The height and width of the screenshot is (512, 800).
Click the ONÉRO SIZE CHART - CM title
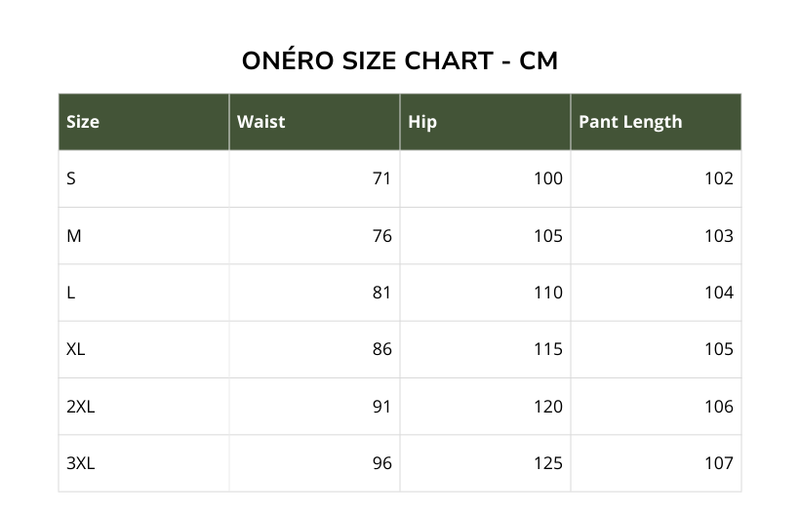click(x=400, y=60)
